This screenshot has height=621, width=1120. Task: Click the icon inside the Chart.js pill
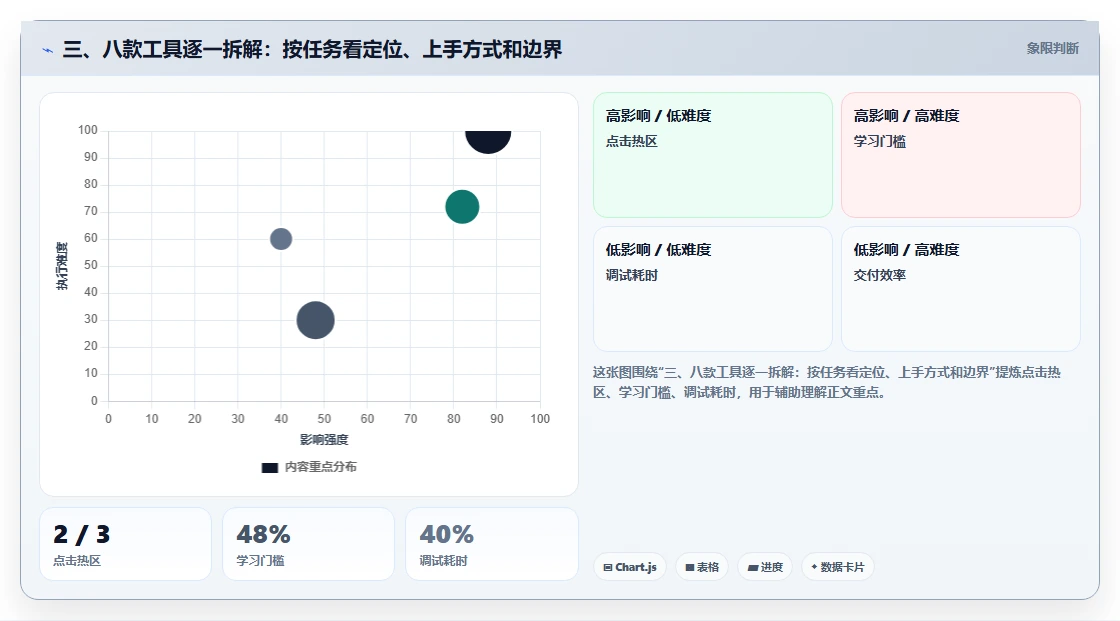(608, 567)
